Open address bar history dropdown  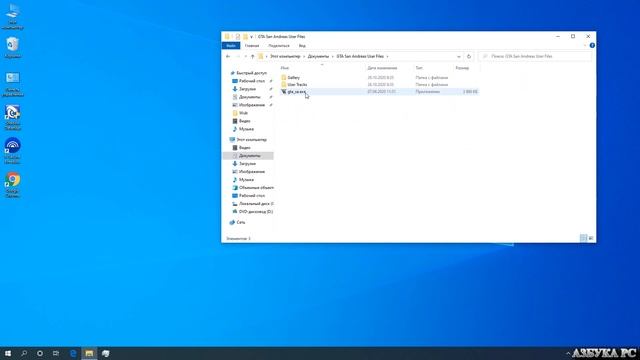click(x=459, y=56)
